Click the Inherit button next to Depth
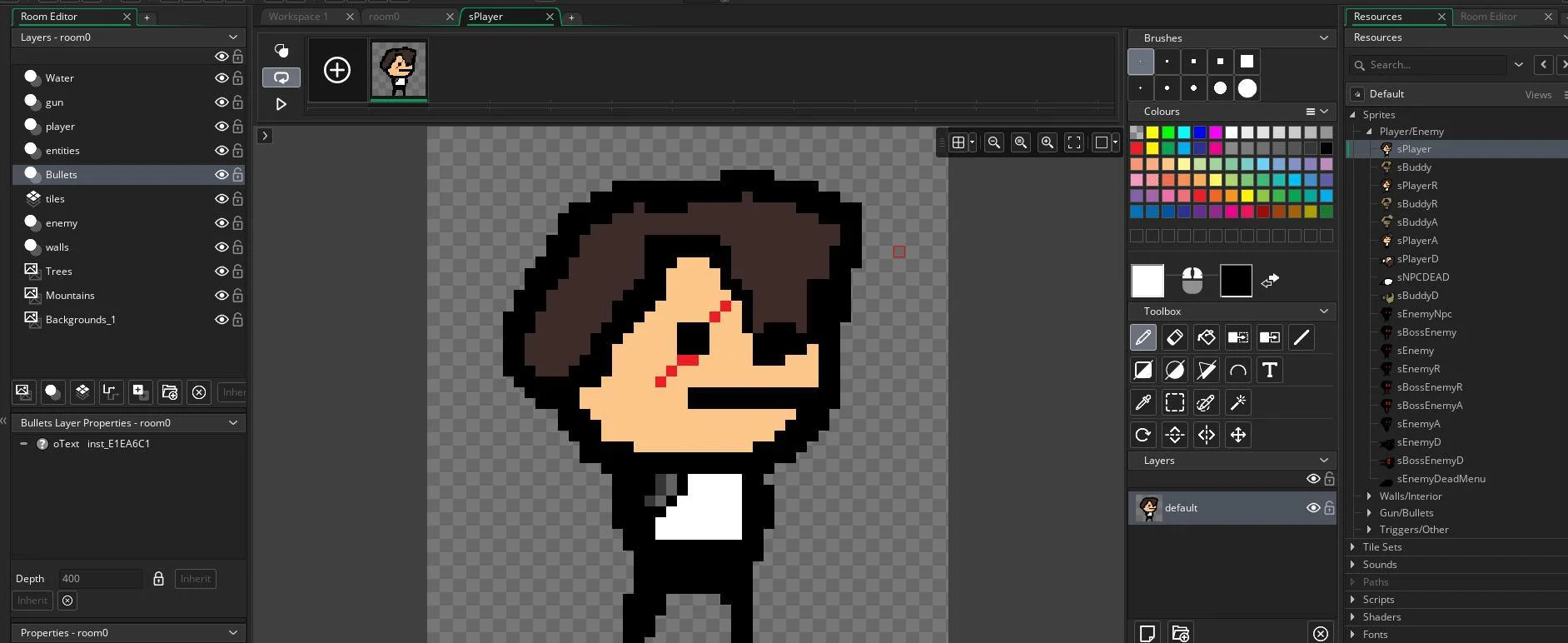 click(196, 579)
